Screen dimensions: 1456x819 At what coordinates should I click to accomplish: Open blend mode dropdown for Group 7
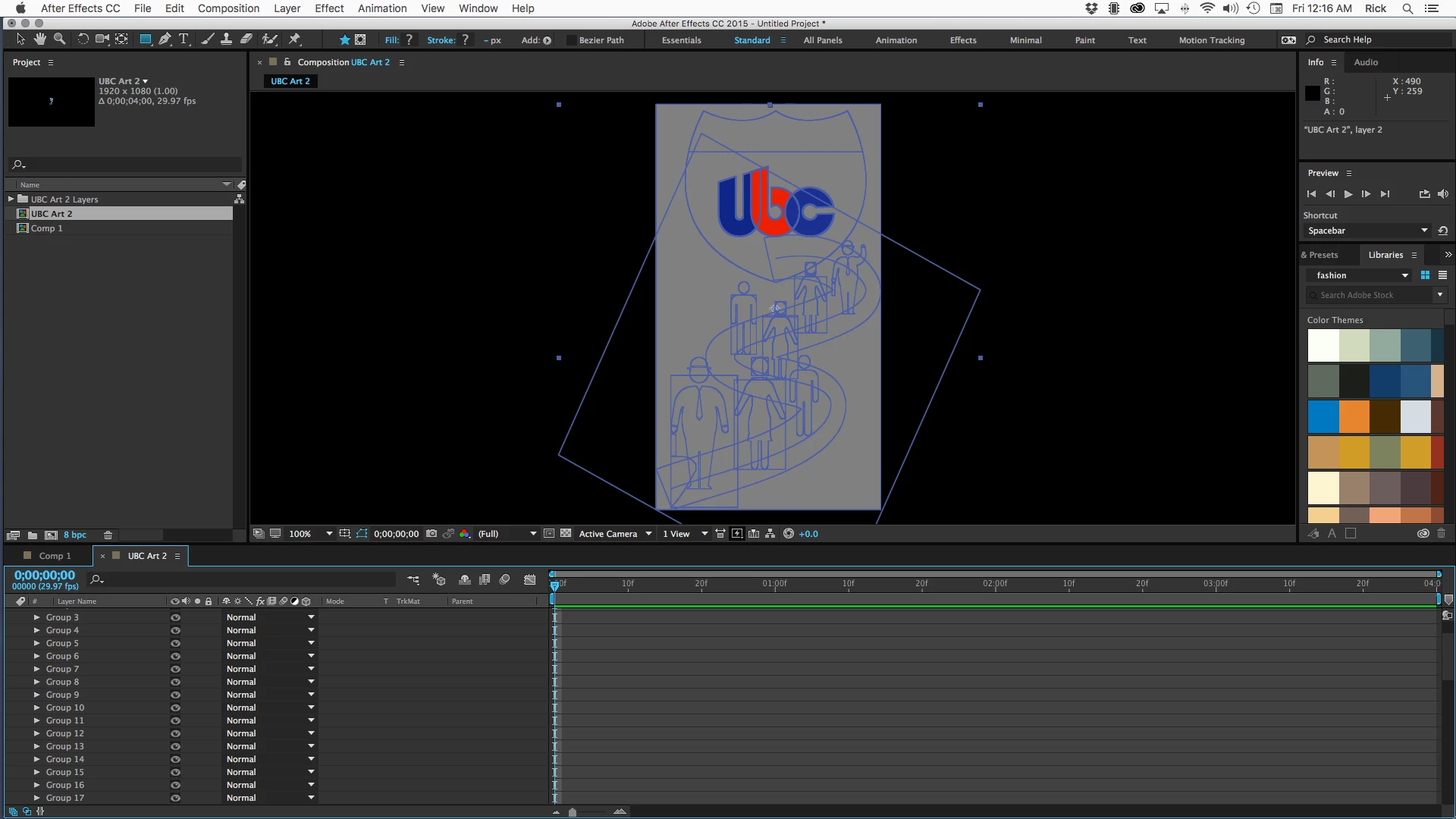(311, 669)
